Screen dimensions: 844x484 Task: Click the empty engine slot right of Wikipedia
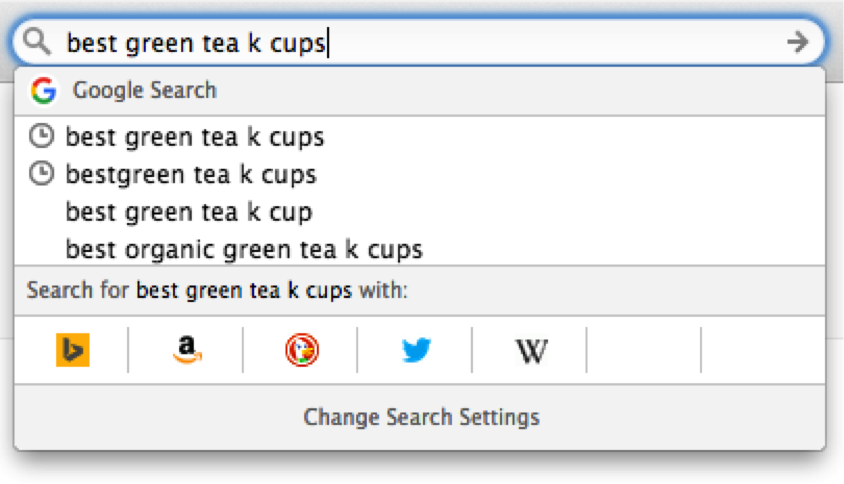click(644, 350)
